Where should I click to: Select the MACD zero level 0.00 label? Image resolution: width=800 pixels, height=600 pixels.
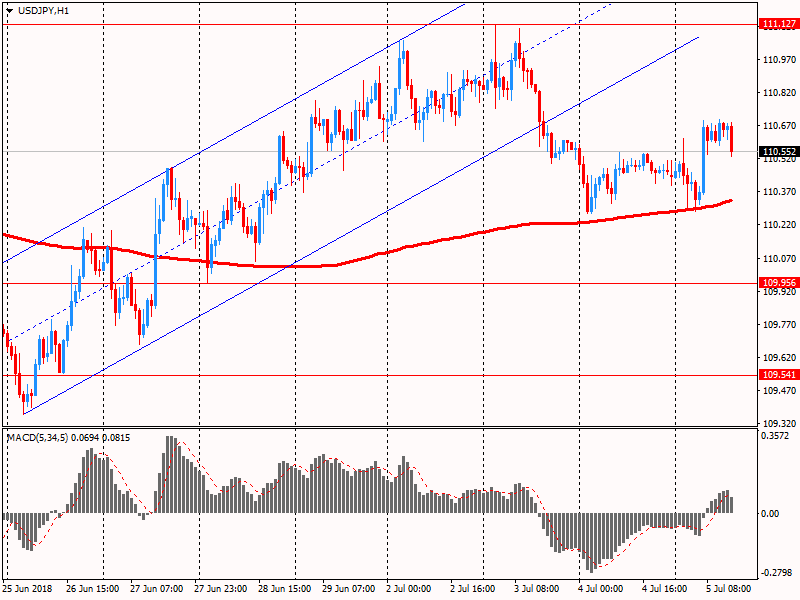click(770, 513)
